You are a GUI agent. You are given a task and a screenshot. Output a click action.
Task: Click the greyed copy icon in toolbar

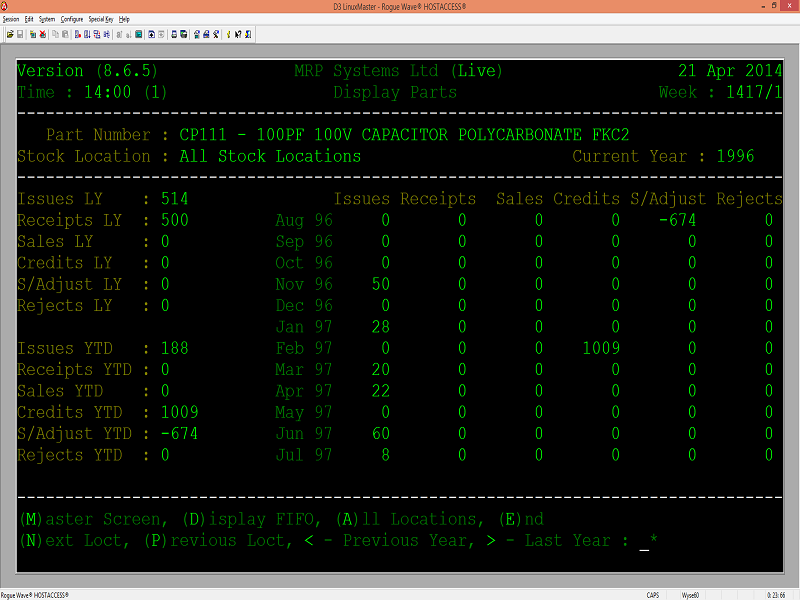[55, 34]
